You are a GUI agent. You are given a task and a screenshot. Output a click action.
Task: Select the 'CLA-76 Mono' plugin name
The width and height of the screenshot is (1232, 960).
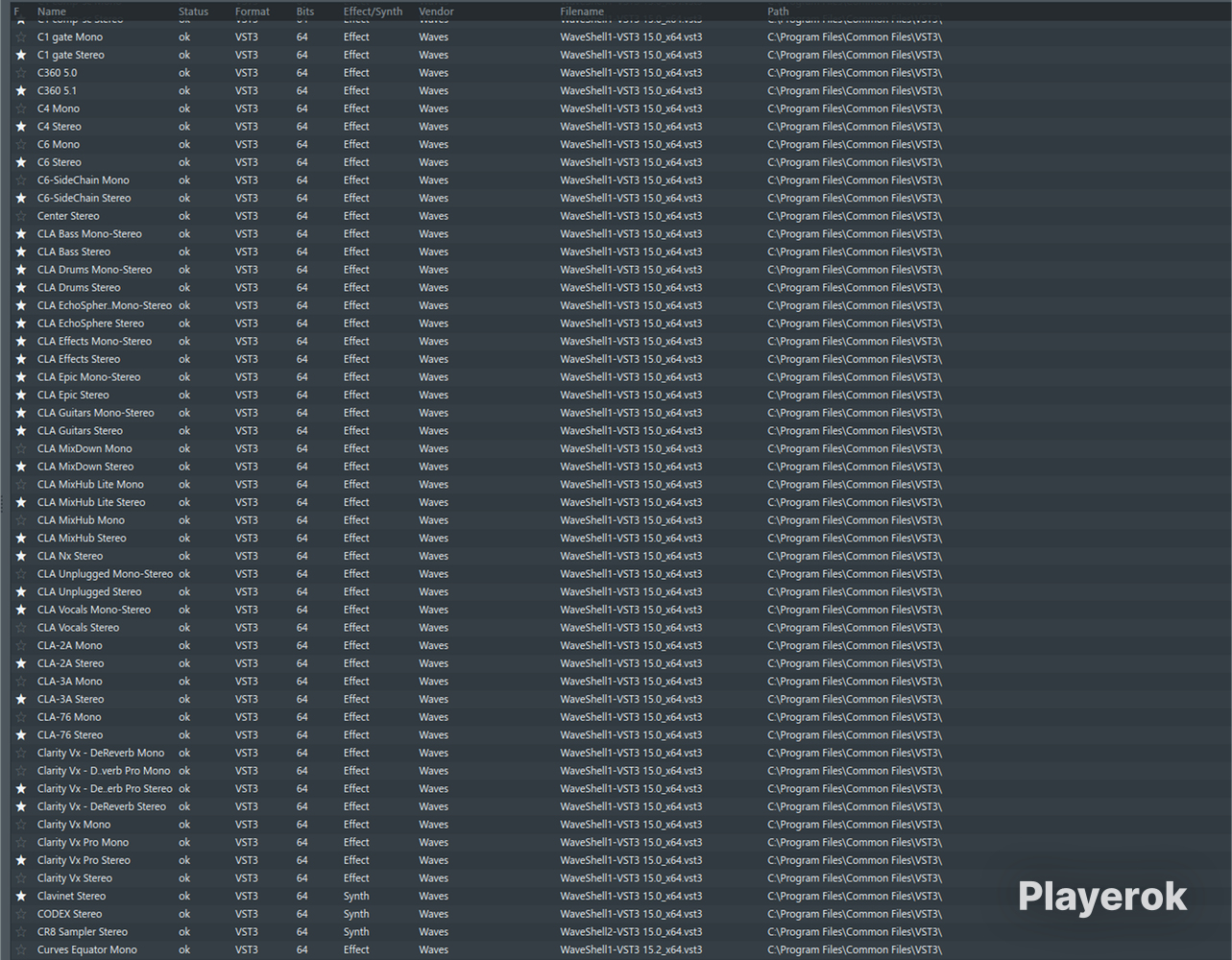pos(69,717)
